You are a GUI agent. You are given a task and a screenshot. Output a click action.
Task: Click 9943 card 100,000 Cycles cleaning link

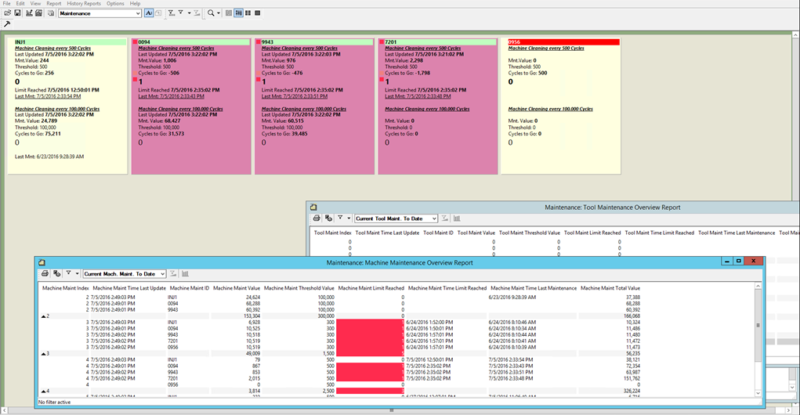304,109
